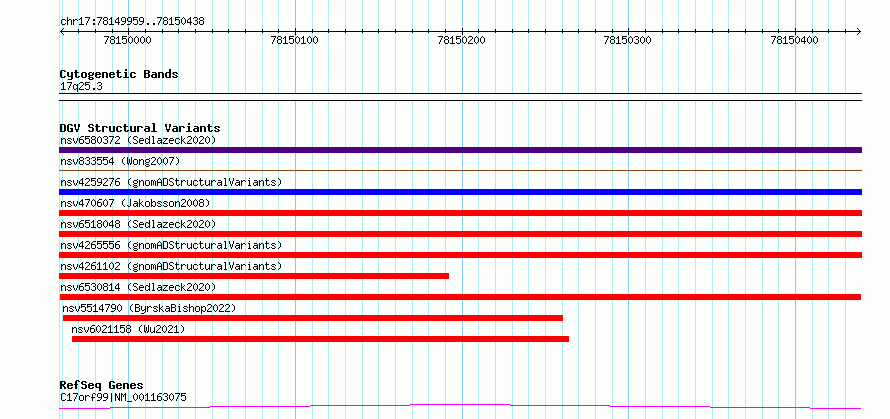This screenshot has width=890, height=419.
Task: Select the magenta C17orf99 gene track line
Action: 460,407
